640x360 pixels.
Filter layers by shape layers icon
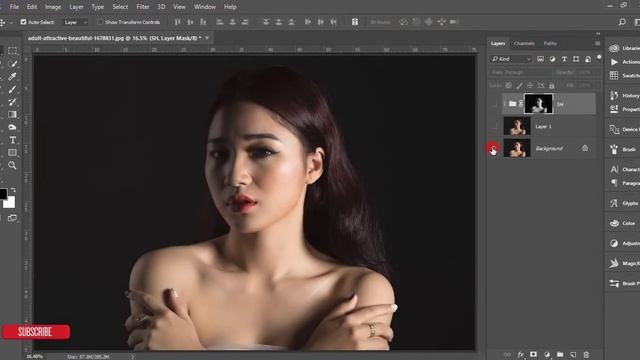coord(576,59)
